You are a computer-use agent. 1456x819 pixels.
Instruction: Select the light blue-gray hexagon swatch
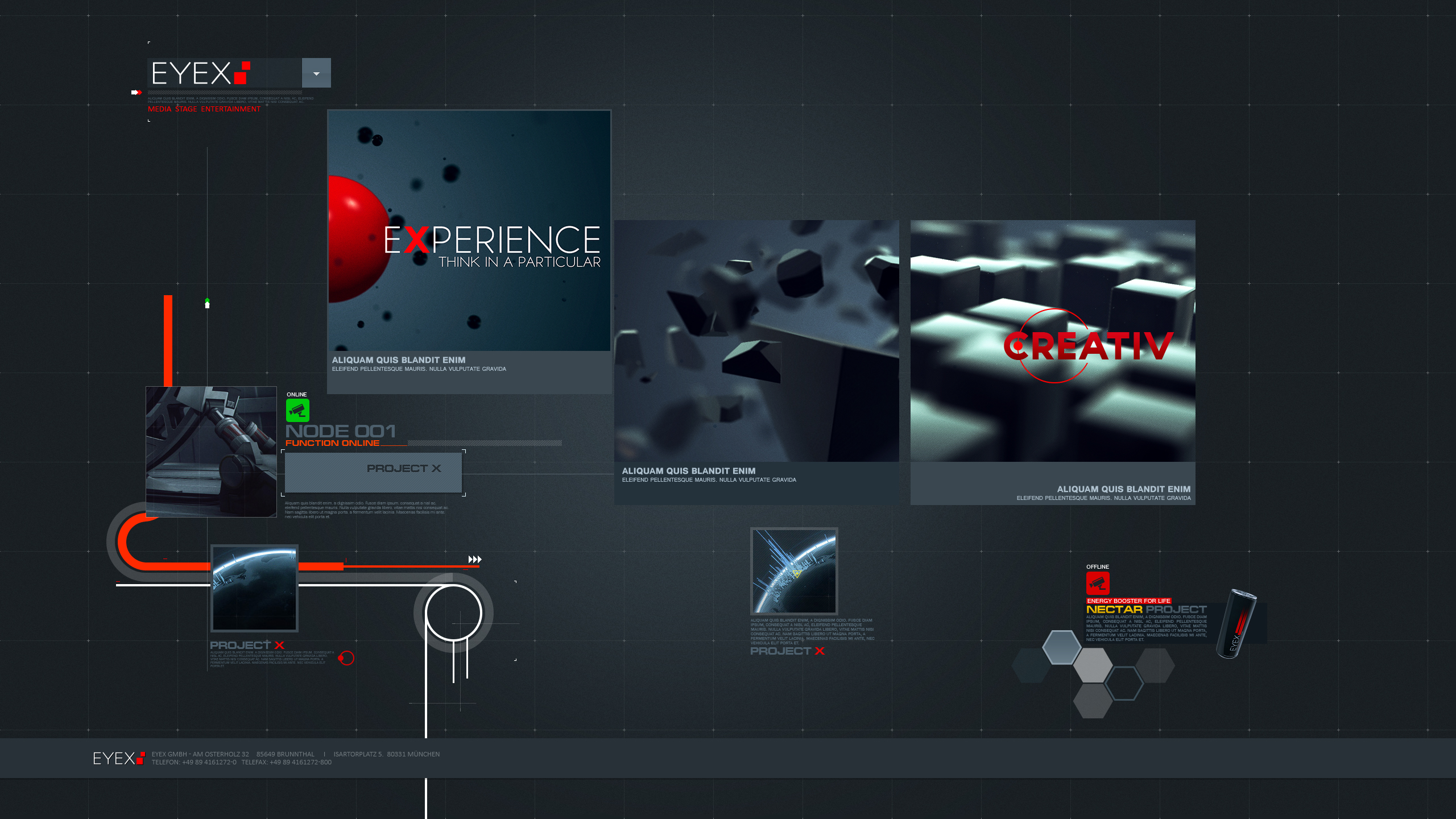[x=1061, y=647]
